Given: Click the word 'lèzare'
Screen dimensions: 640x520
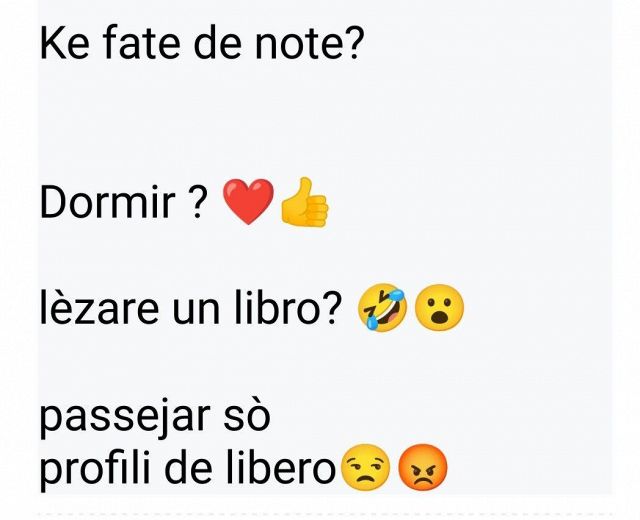Looking at the screenshot, I should point(99,307).
